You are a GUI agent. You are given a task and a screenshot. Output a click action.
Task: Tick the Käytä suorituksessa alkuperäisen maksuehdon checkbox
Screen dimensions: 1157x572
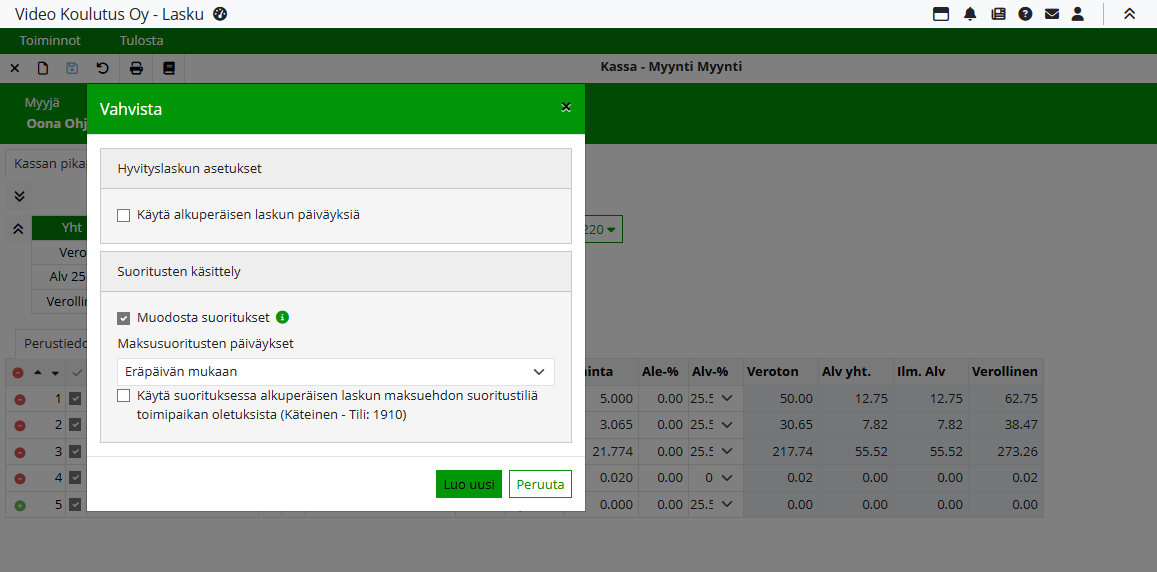pyautogui.click(x=124, y=395)
